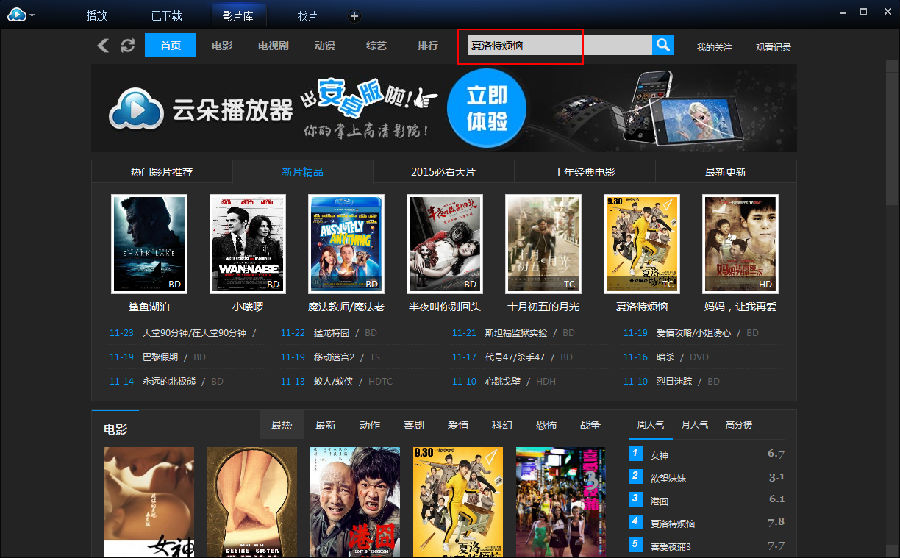Open the 夏洛特烦恼 poster thumbnail in featured row
Image resolution: width=900 pixels, height=558 pixels.
point(641,244)
